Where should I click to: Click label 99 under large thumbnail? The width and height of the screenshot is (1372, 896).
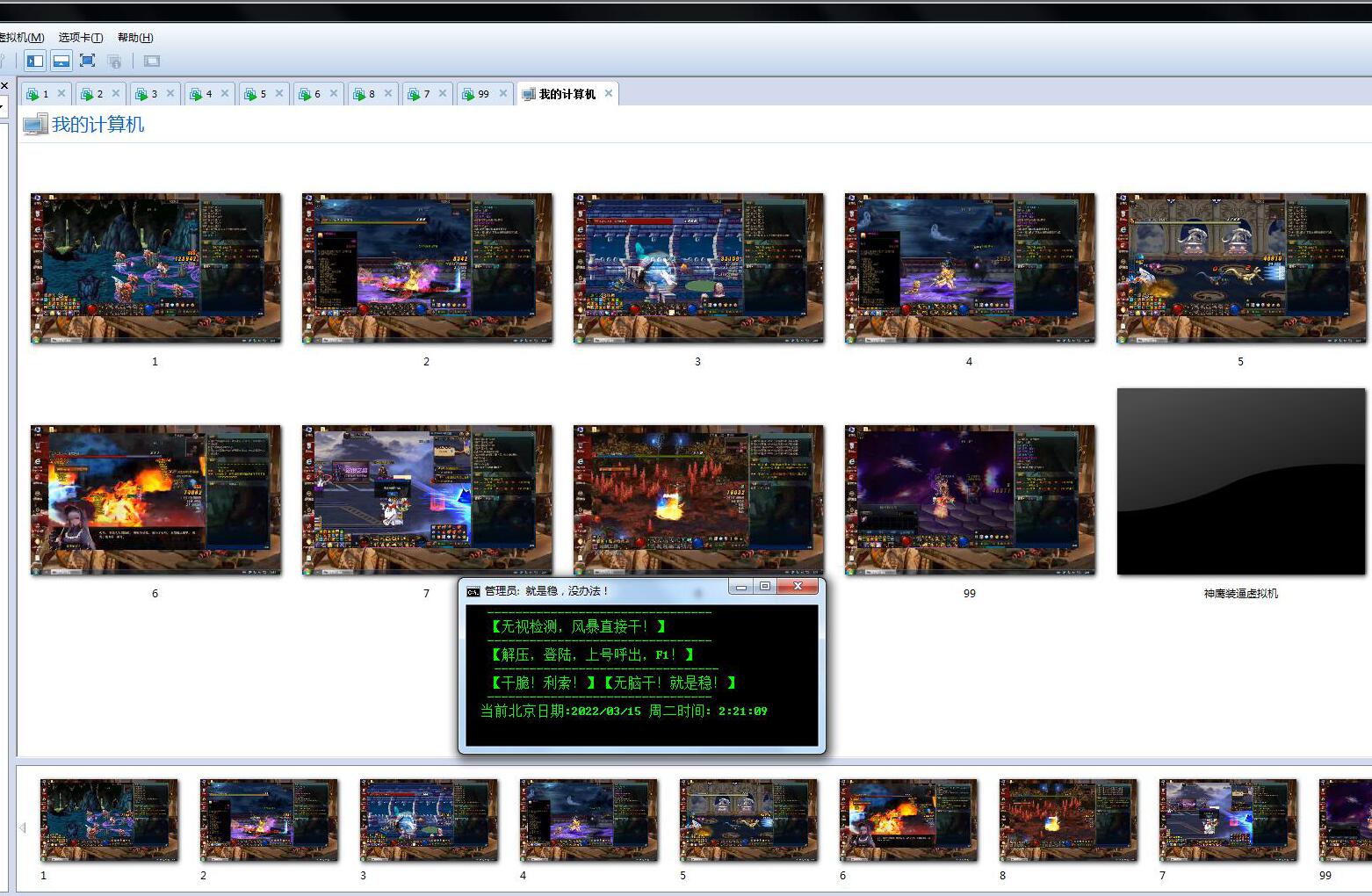tap(970, 594)
